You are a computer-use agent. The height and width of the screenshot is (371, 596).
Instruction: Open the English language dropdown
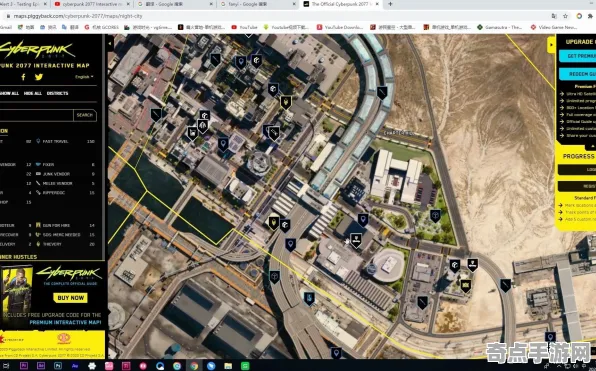tap(84, 77)
